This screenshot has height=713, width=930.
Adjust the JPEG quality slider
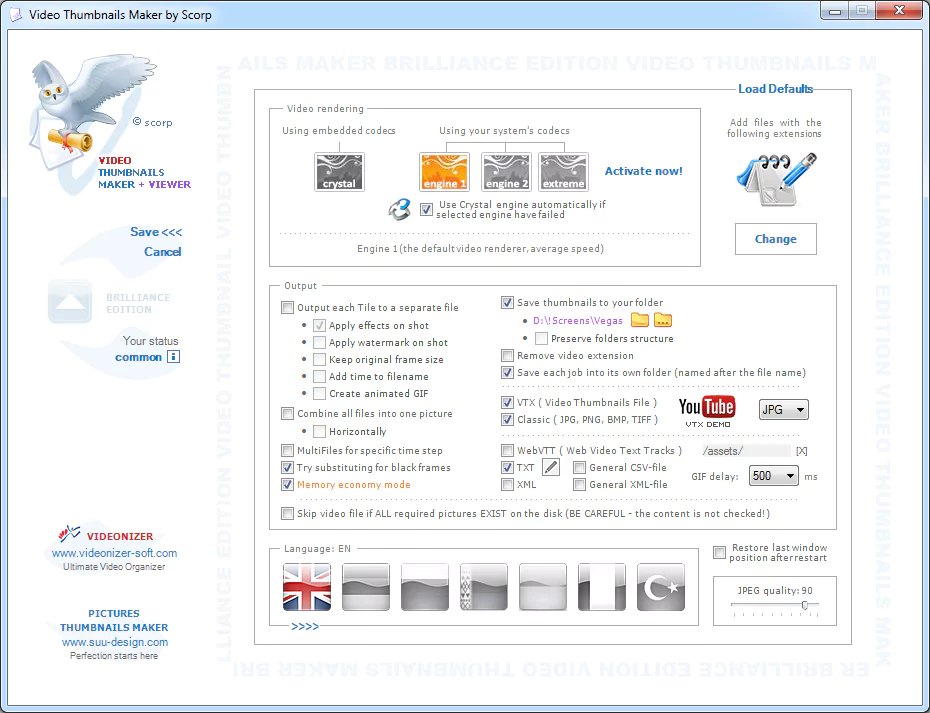tap(804, 606)
